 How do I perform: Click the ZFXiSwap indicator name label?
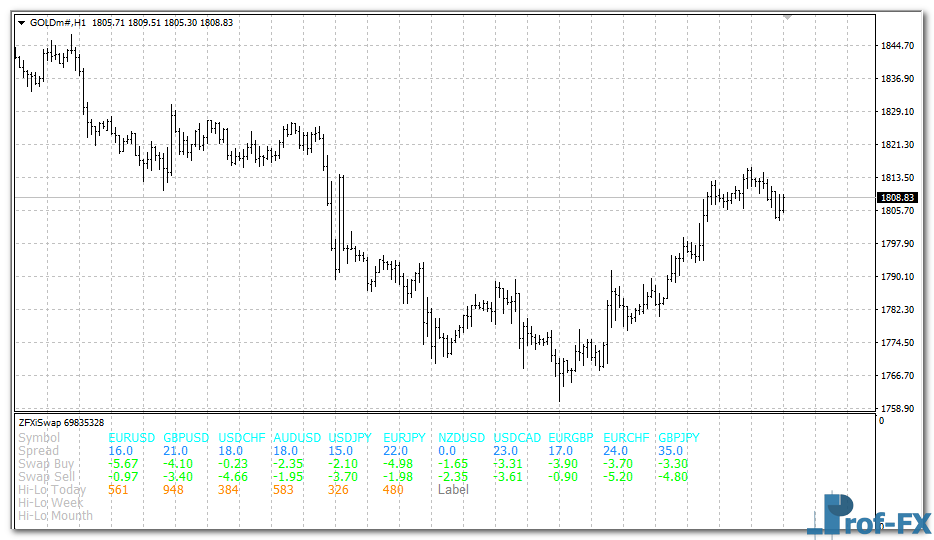click(60, 422)
